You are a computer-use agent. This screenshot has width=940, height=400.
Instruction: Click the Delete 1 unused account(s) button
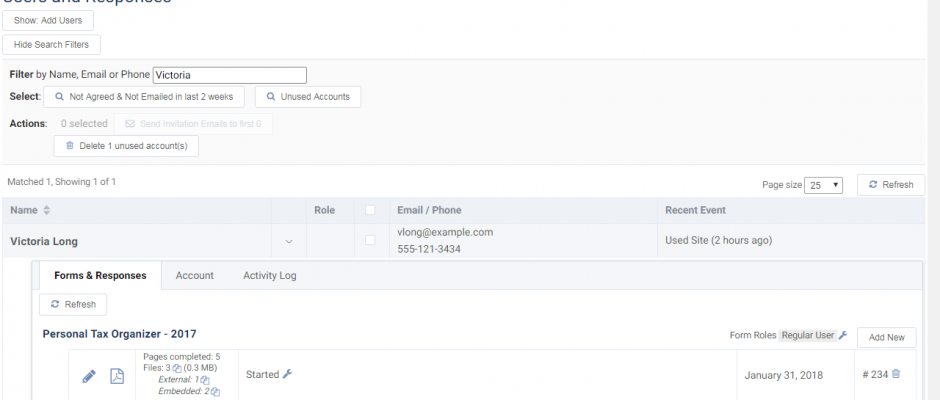pos(126,146)
